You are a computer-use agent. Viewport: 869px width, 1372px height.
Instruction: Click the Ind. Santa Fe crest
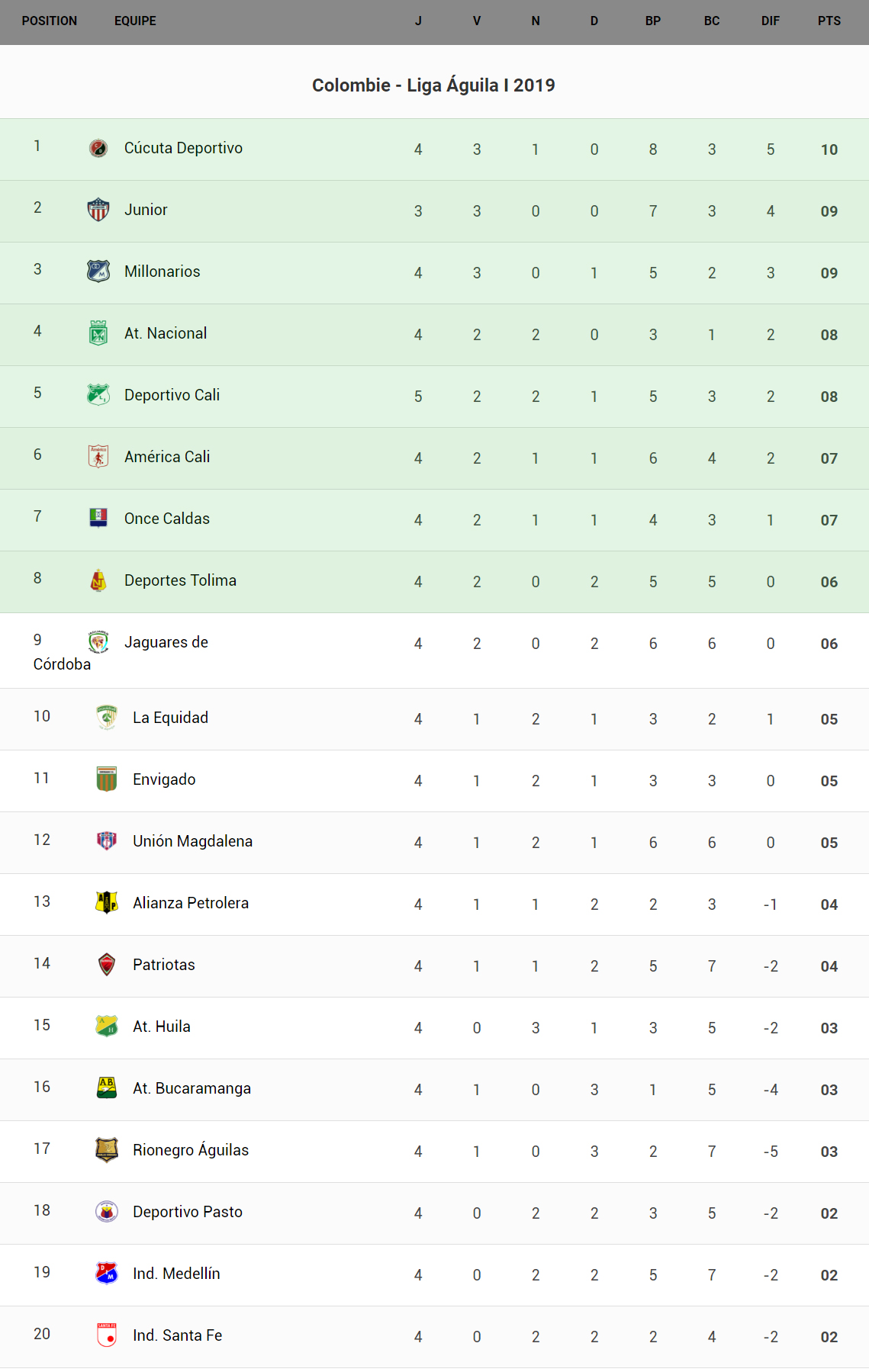(107, 1335)
